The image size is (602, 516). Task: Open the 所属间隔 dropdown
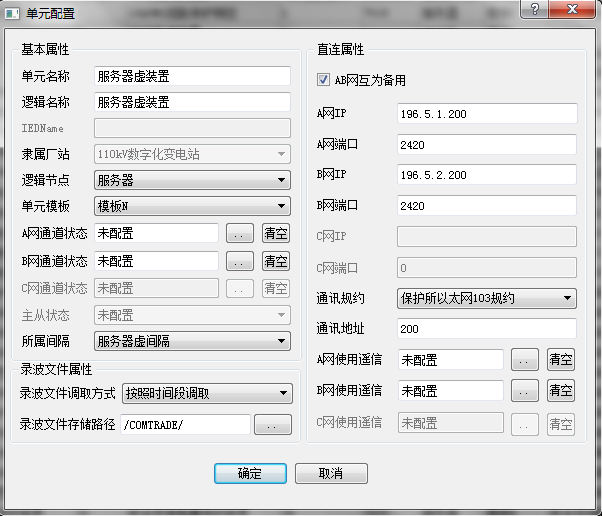point(192,342)
